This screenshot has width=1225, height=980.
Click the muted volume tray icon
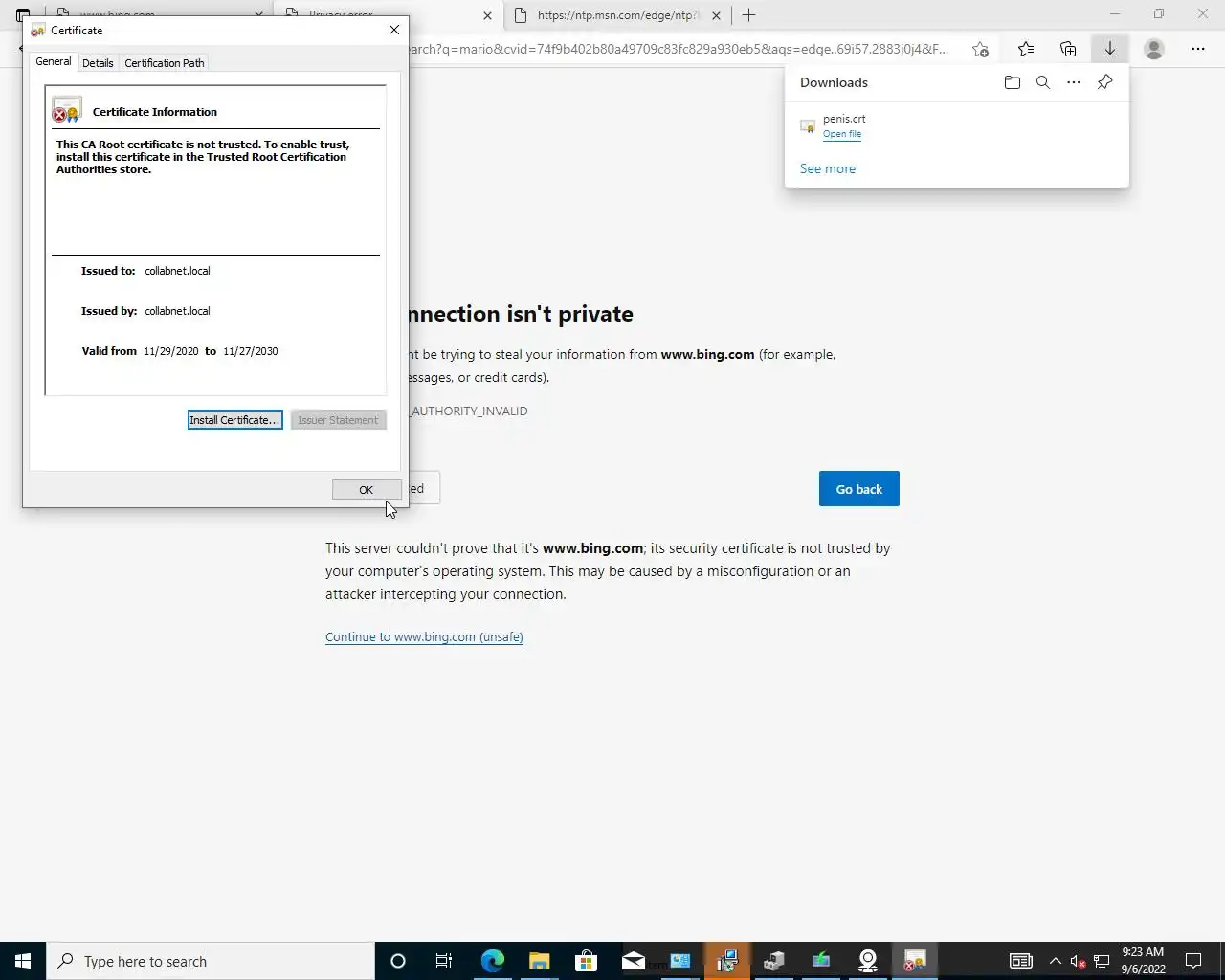pyautogui.click(x=1078, y=961)
